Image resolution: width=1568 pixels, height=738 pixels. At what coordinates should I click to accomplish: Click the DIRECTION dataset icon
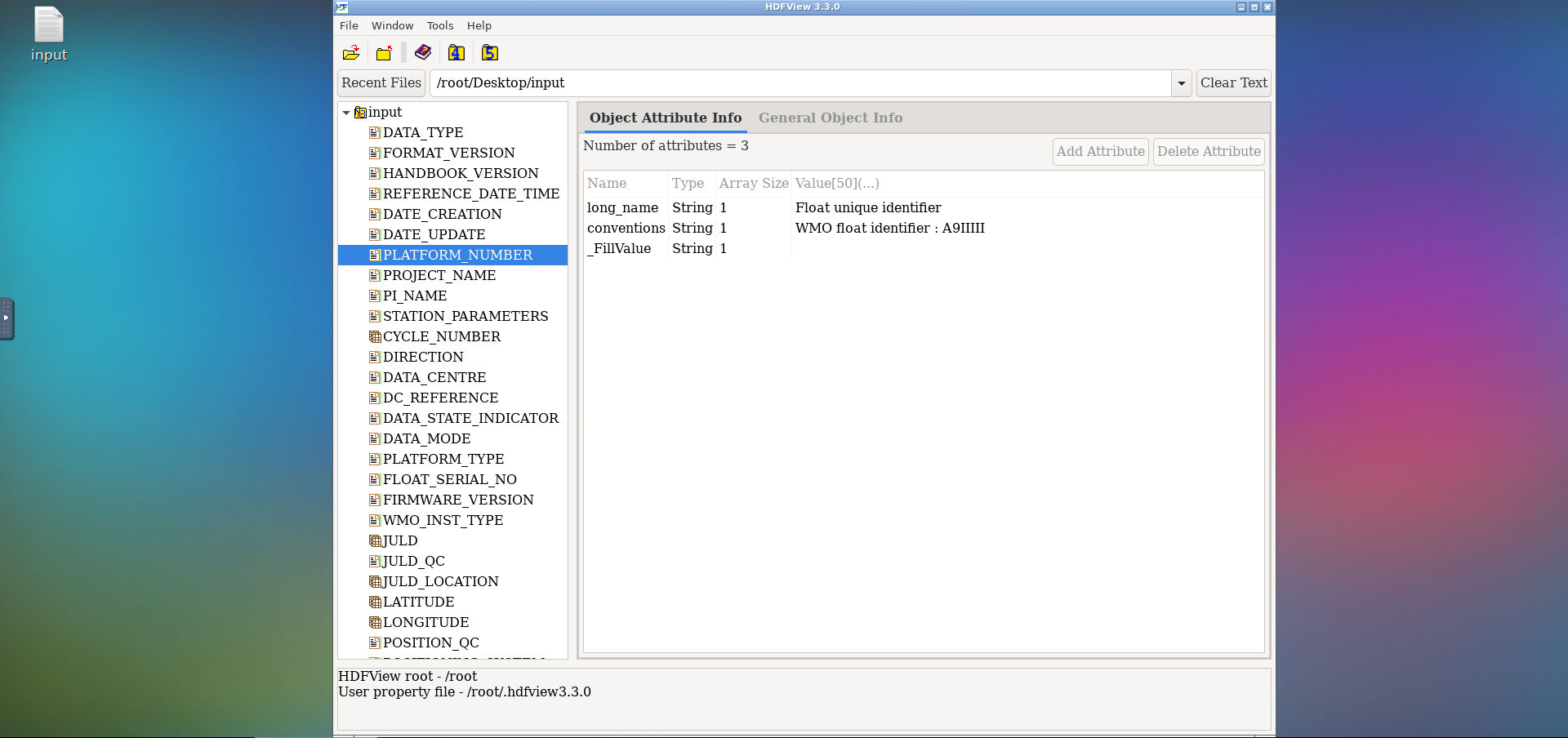pyautogui.click(x=375, y=357)
